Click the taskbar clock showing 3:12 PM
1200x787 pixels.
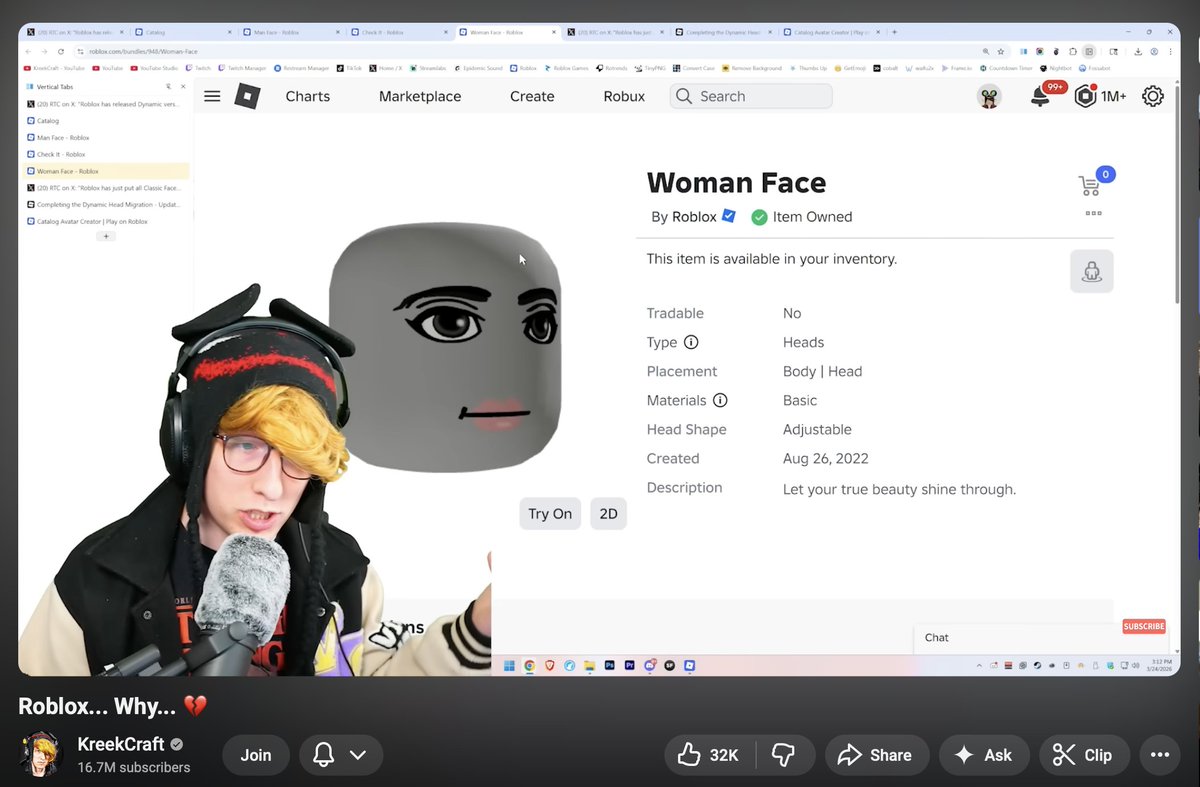1161,665
